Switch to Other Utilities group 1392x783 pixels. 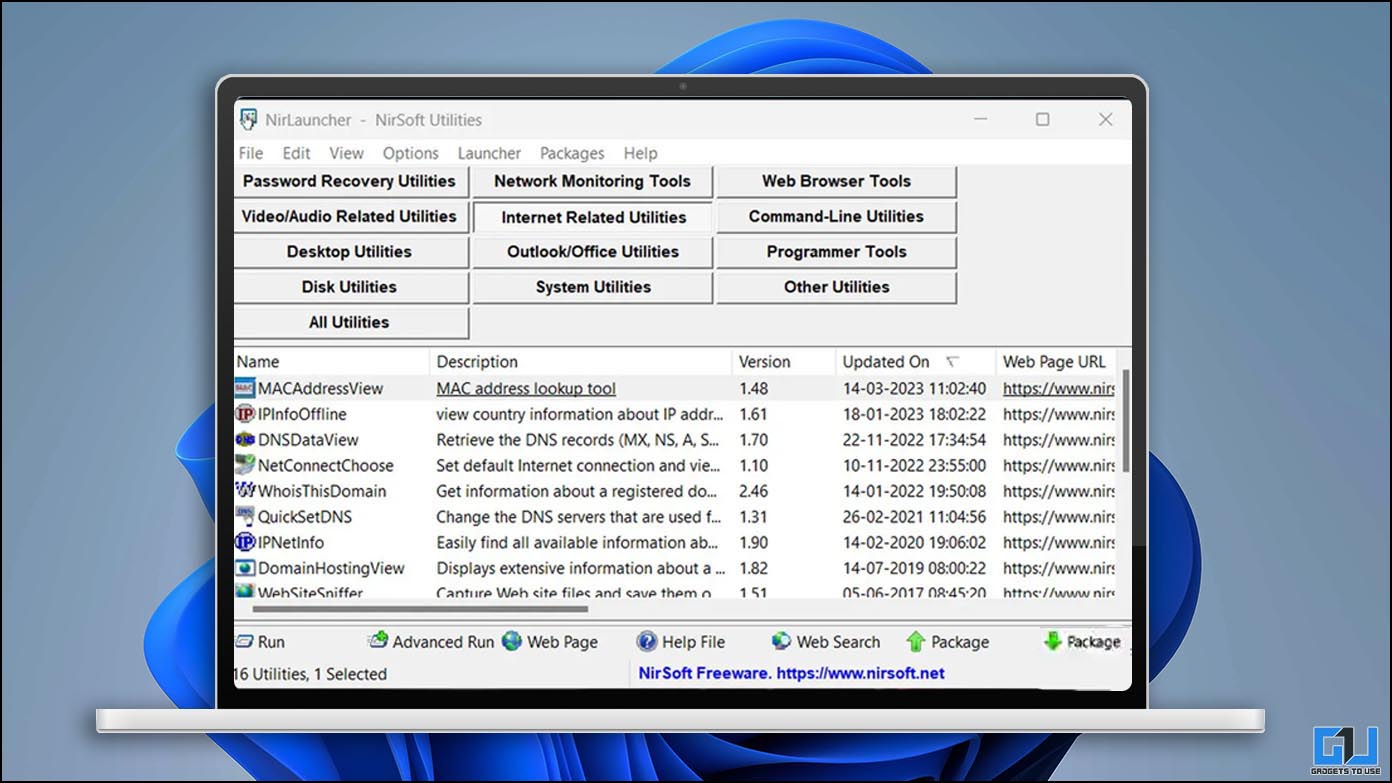836,287
